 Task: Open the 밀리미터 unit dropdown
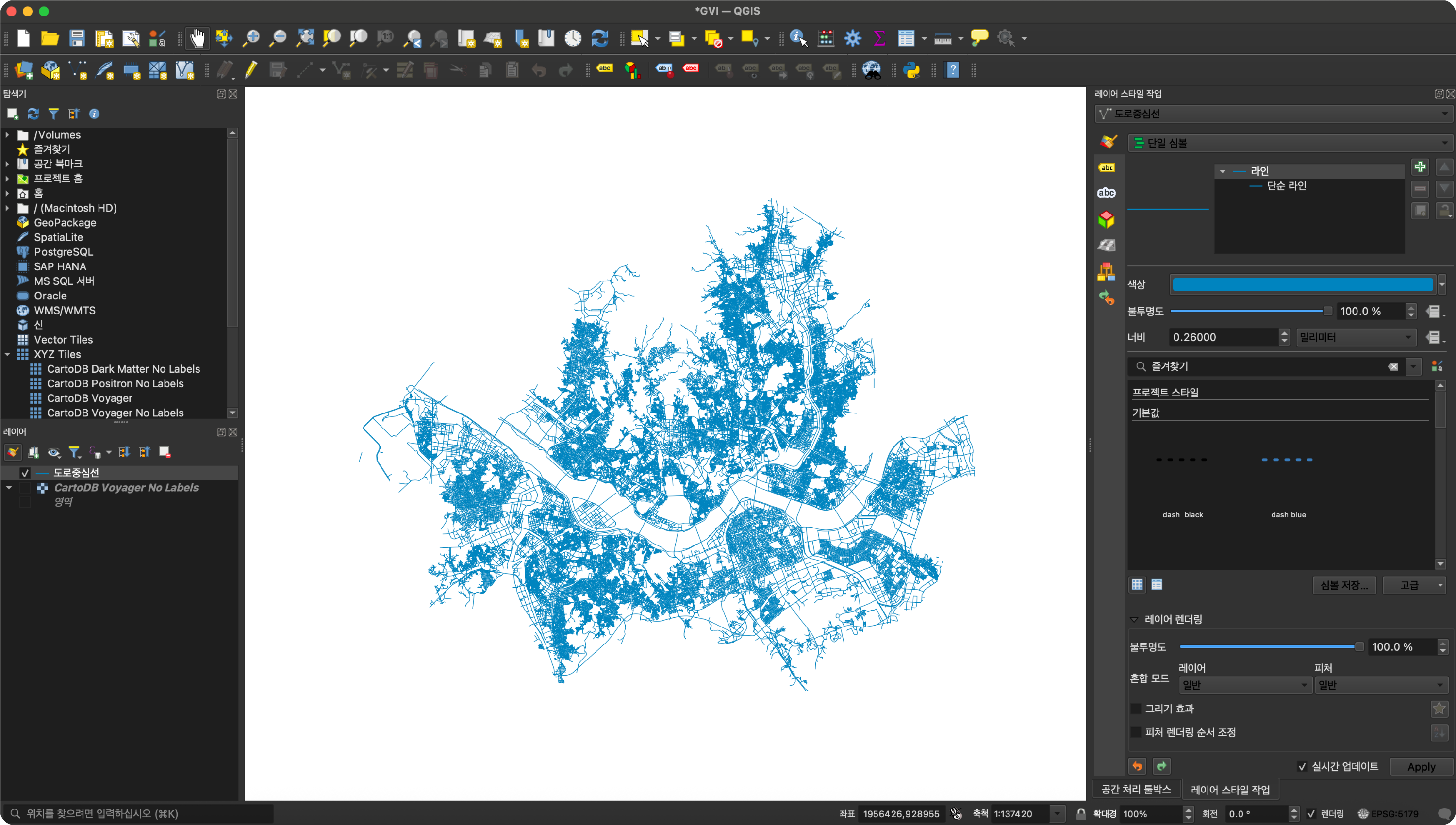[1356, 337]
